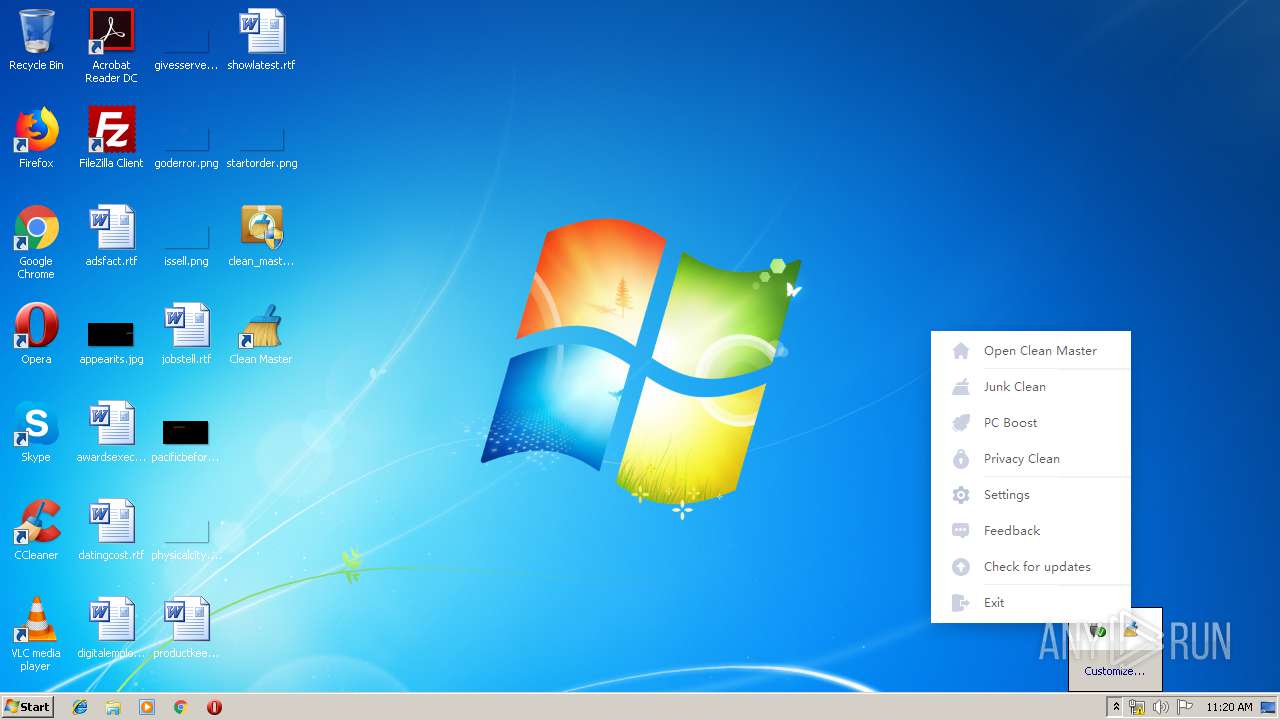This screenshot has width=1280, height=720.
Task: Select Check for updates entry
Action: pos(1031,567)
